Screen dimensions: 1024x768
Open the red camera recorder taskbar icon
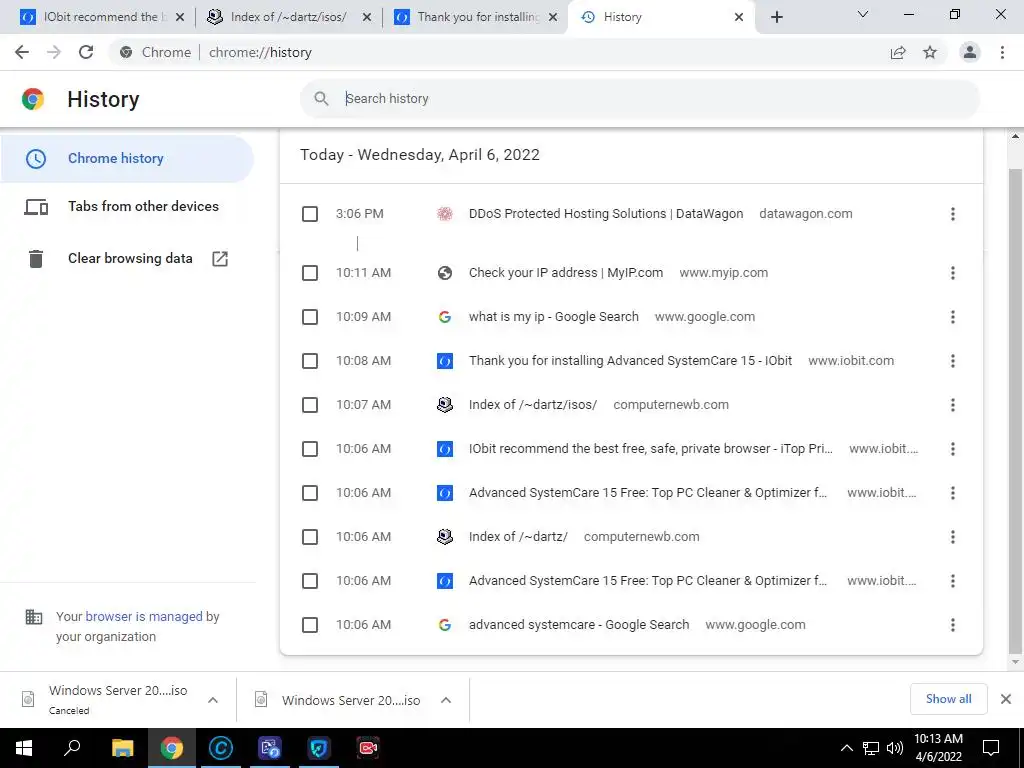[368, 748]
